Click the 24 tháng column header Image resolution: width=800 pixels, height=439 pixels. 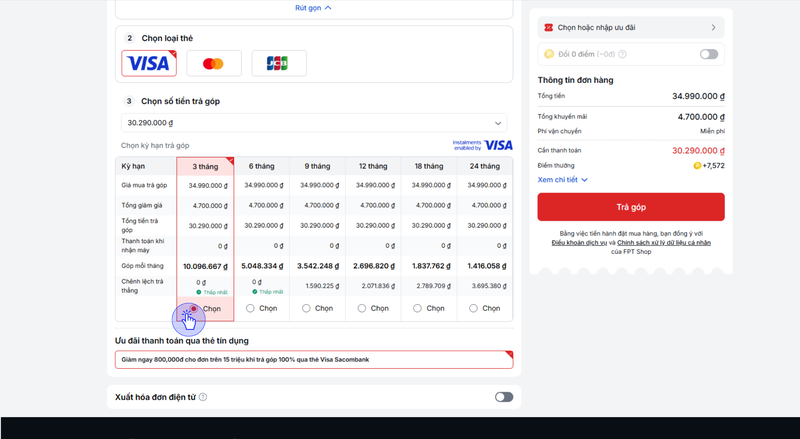click(485, 166)
